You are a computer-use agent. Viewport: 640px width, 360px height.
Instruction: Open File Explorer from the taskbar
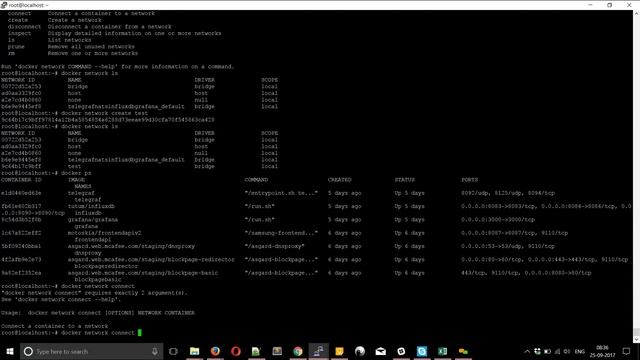pos(194,351)
